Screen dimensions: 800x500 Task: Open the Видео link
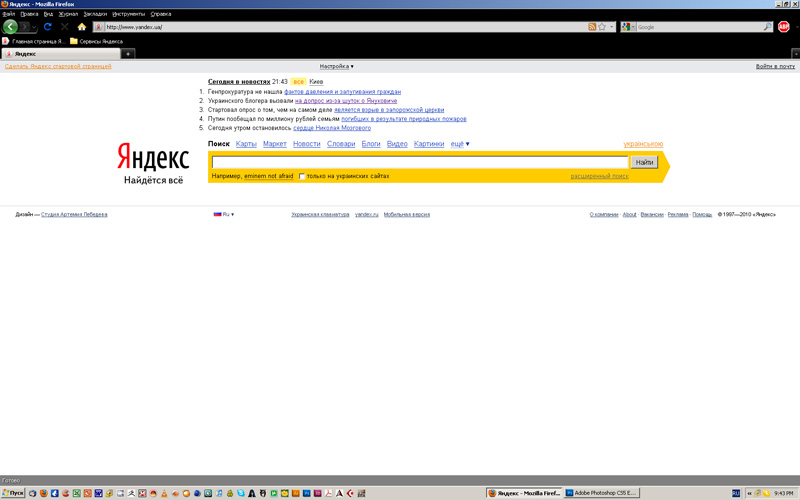click(397, 144)
